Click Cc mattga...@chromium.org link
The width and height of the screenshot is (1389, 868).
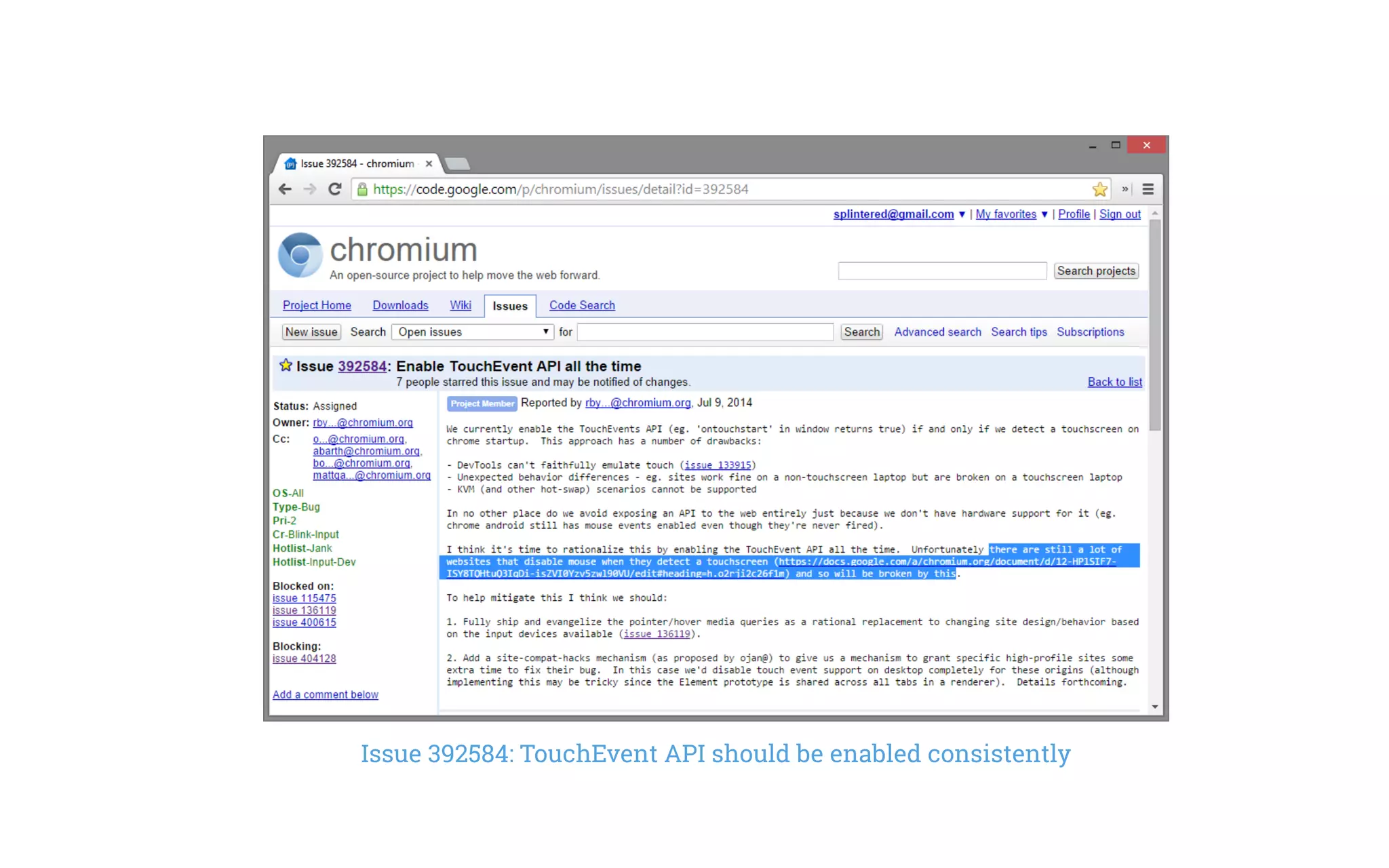point(372,475)
